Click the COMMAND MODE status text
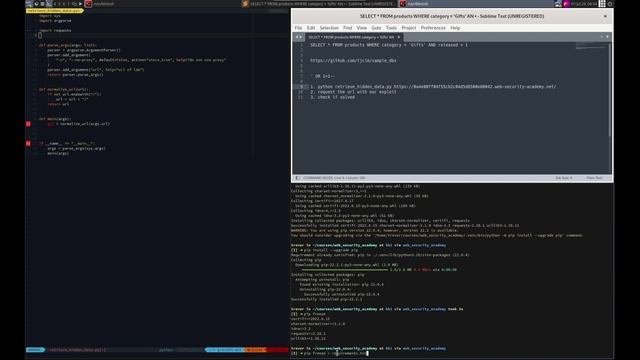 tap(334, 178)
